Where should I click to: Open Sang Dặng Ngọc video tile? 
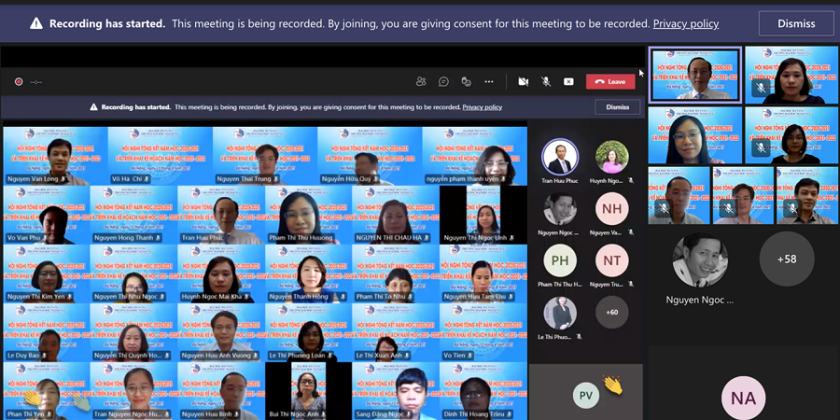(396, 391)
